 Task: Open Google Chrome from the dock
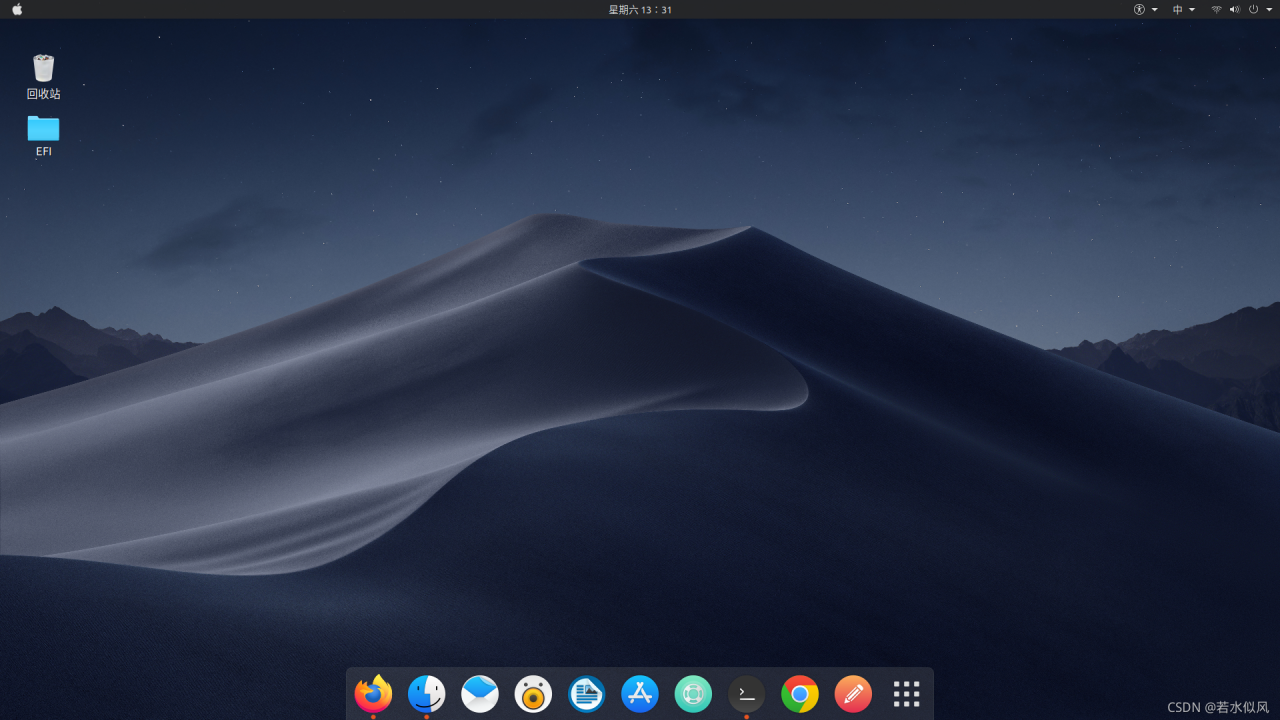pyautogui.click(x=800, y=693)
